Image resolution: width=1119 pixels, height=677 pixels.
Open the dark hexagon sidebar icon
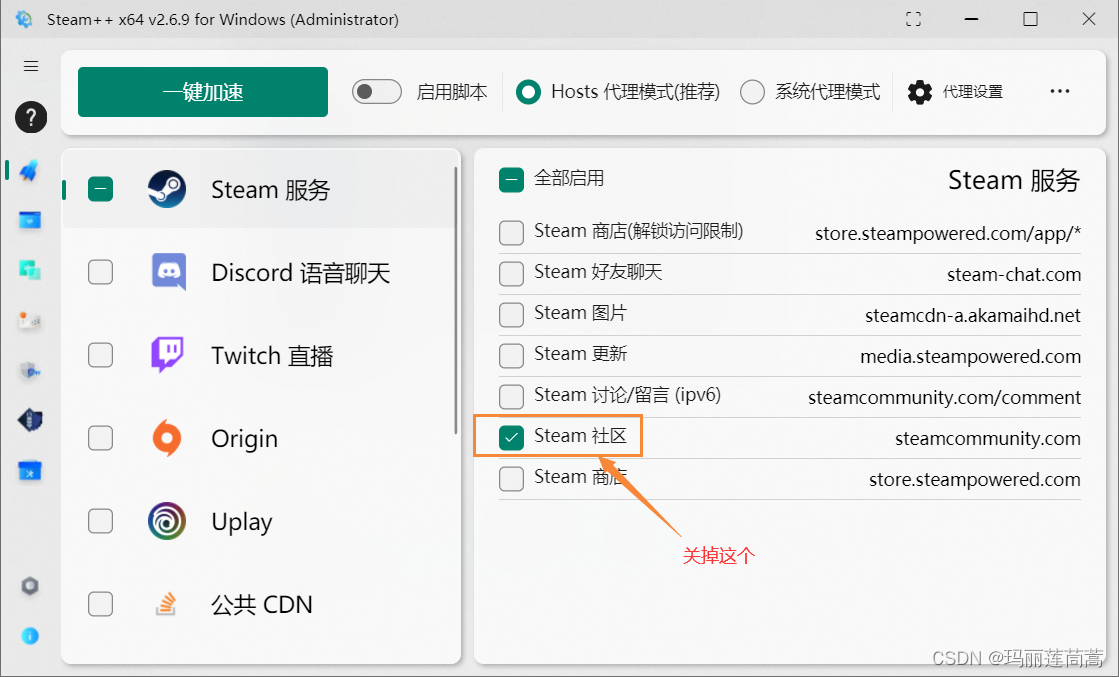pyautogui.click(x=29, y=420)
